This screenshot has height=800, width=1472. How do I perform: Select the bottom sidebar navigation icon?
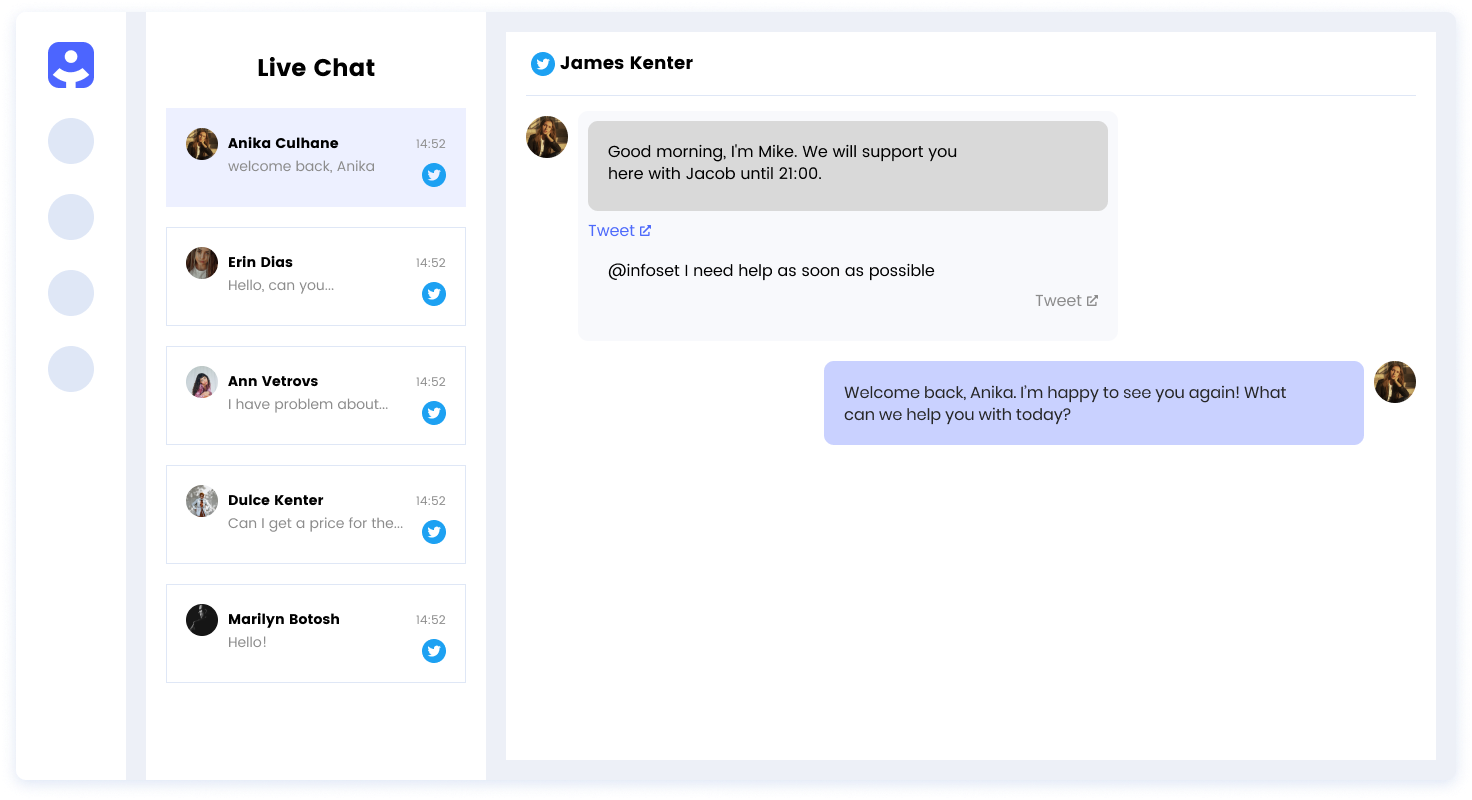(71, 369)
